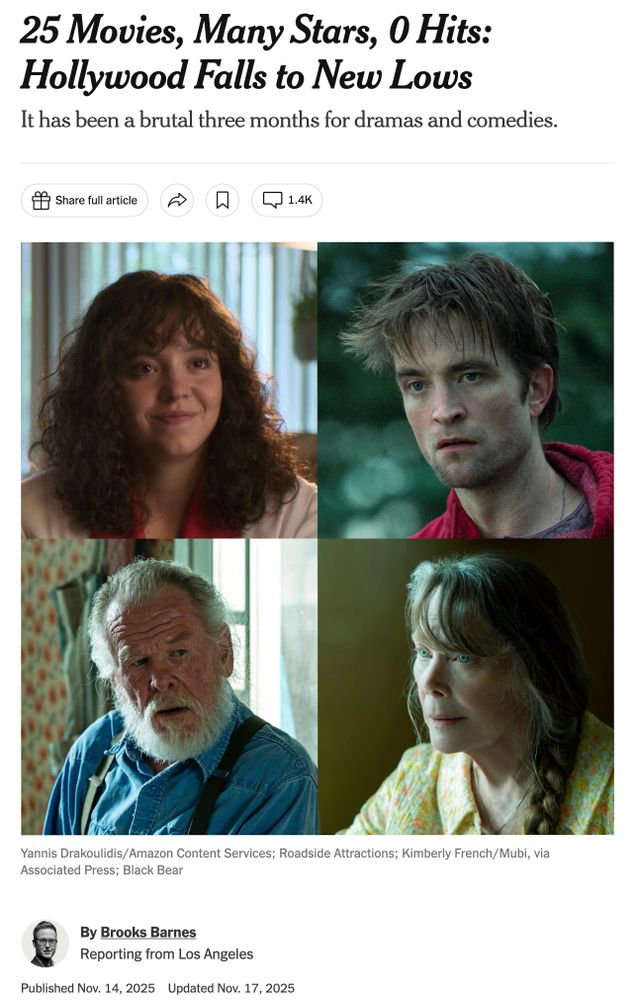Click the gift icon beside Share full article
This screenshot has width=637, height=1000.
click(41, 200)
